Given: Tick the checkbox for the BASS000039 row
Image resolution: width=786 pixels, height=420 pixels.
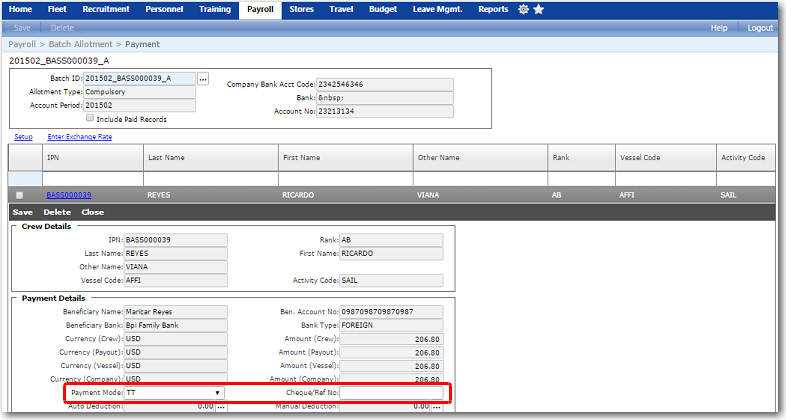Looking at the screenshot, I should coord(20,195).
